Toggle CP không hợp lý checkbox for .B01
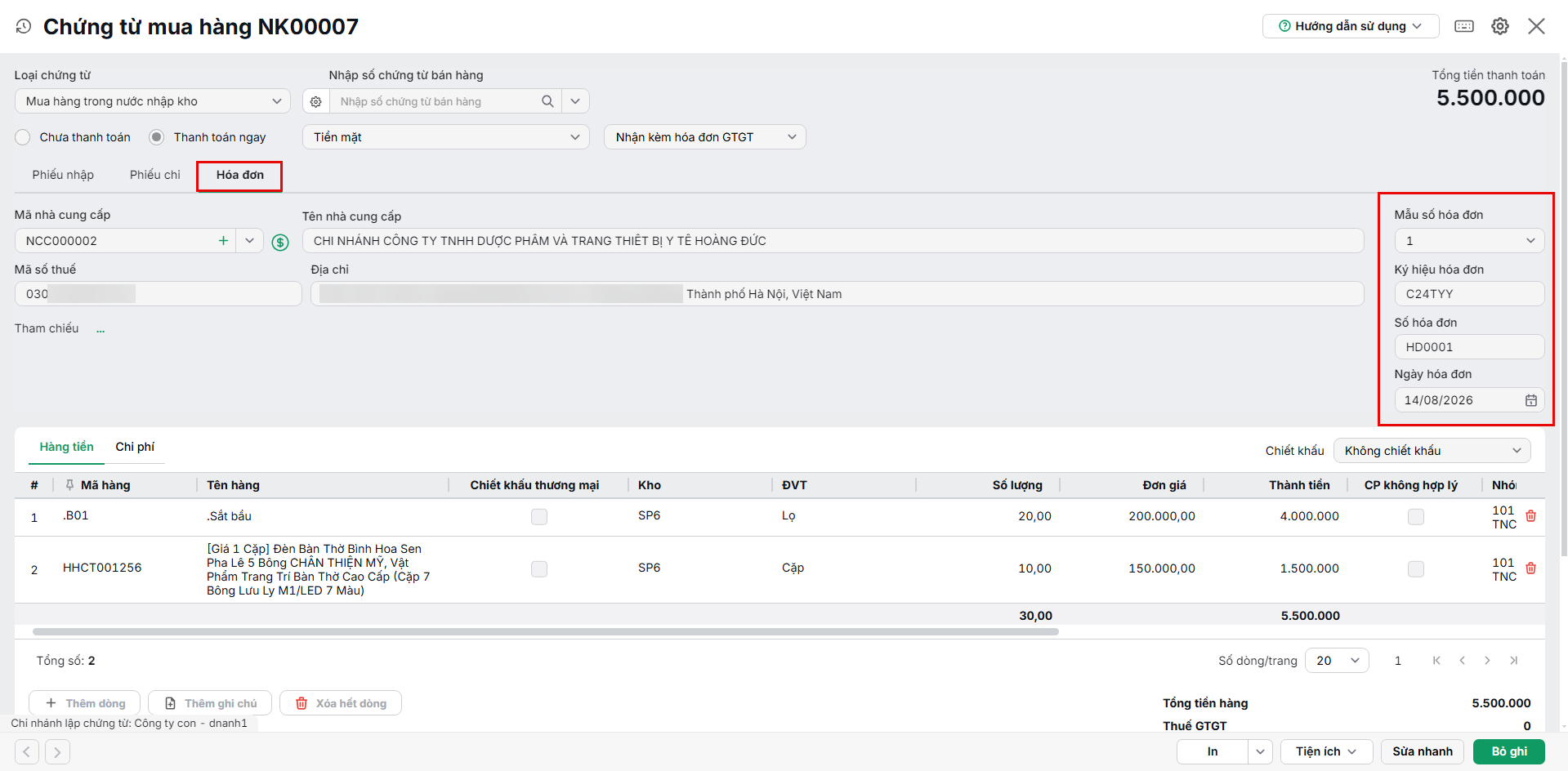The image size is (1568, 771). pos(1416,516)
